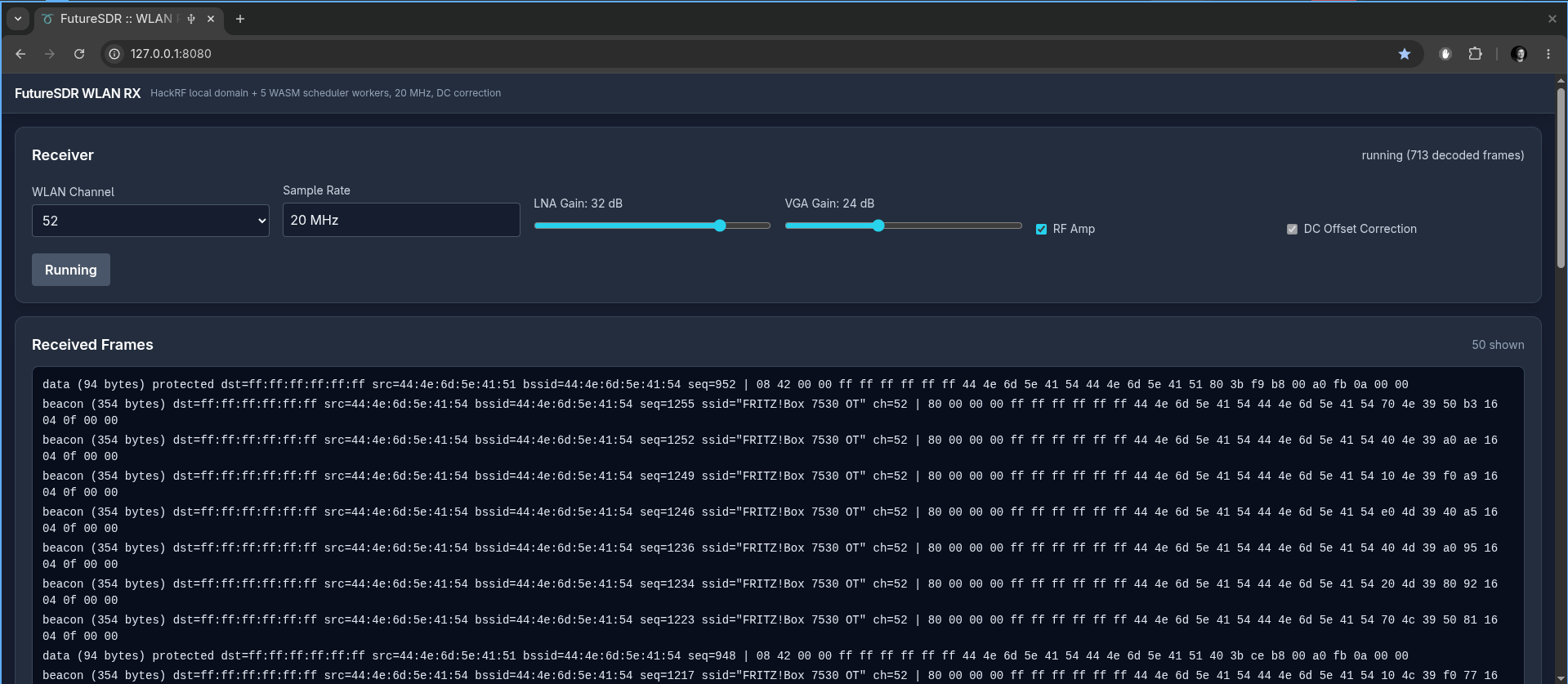Click the HackRF local domain subtitle text
This screenshot has height=684, width=1568.
325,93
